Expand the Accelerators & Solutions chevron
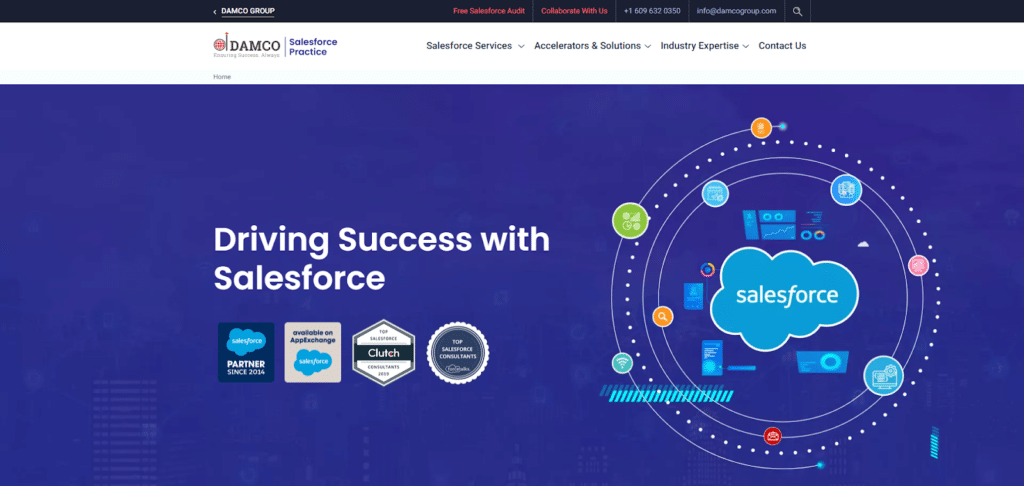1024x486 pixels. tap(647, 46)
